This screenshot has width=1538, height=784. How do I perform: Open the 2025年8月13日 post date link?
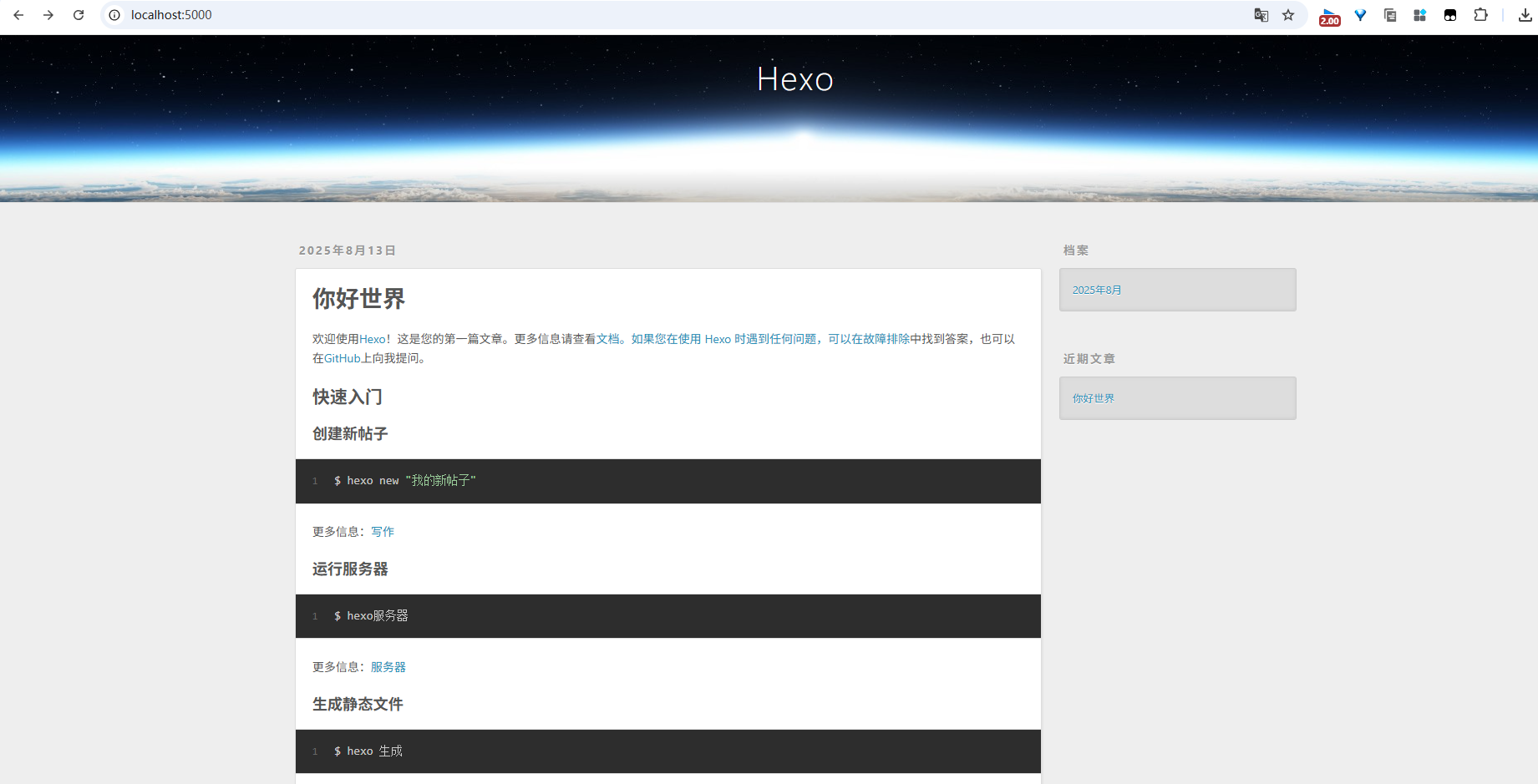pyautogui.click(x=347, y=250)
